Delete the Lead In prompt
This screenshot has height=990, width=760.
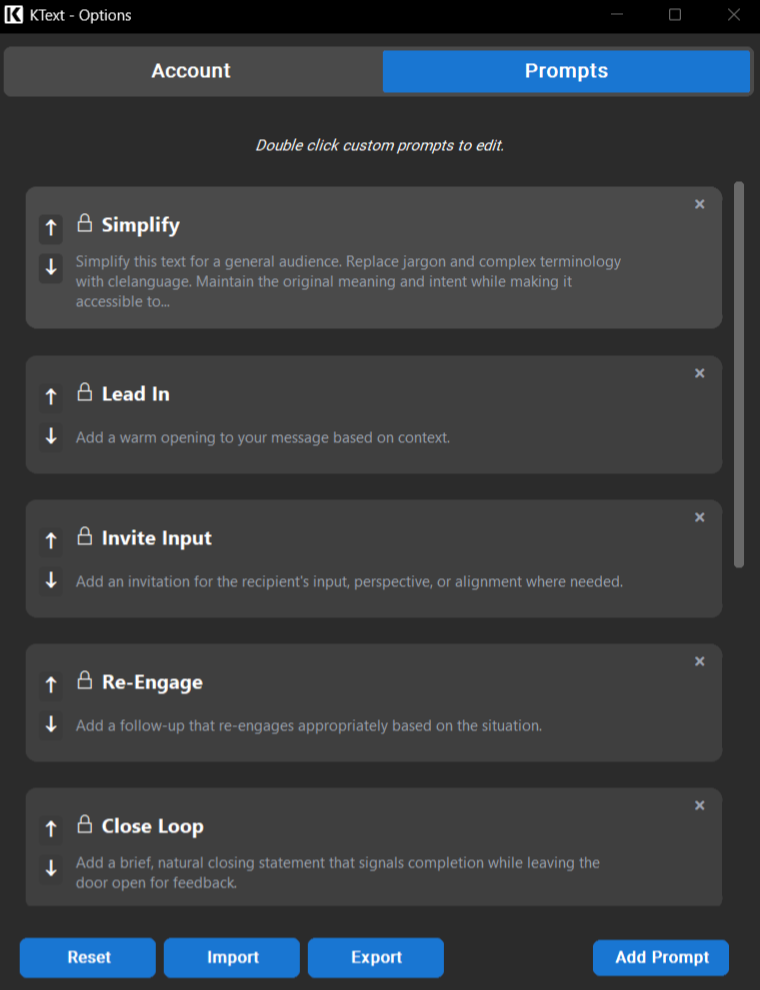[699, 372]
